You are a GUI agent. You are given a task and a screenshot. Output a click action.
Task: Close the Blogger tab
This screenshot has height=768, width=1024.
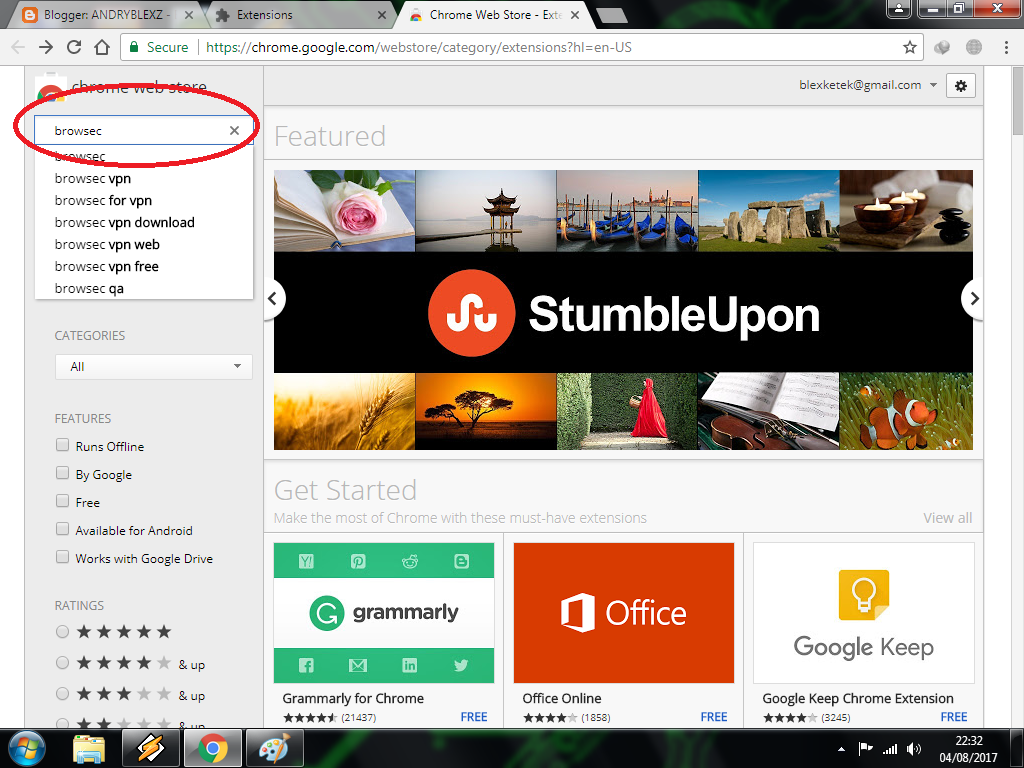click(189, 14)
